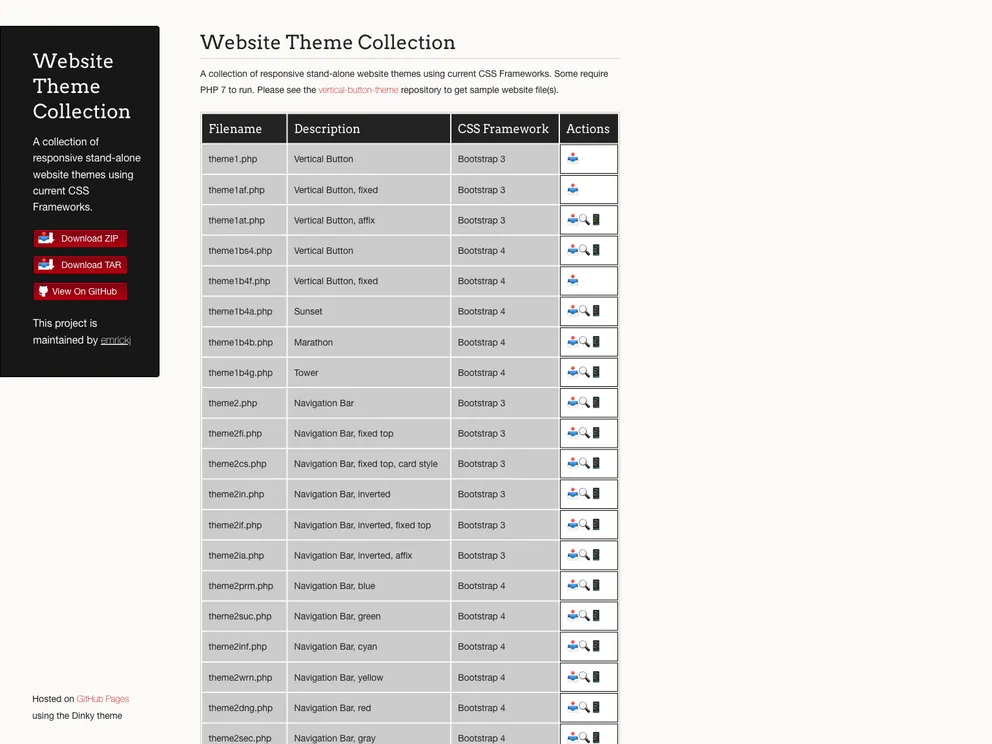Open the GitHub Pages link

pos(103,699)
